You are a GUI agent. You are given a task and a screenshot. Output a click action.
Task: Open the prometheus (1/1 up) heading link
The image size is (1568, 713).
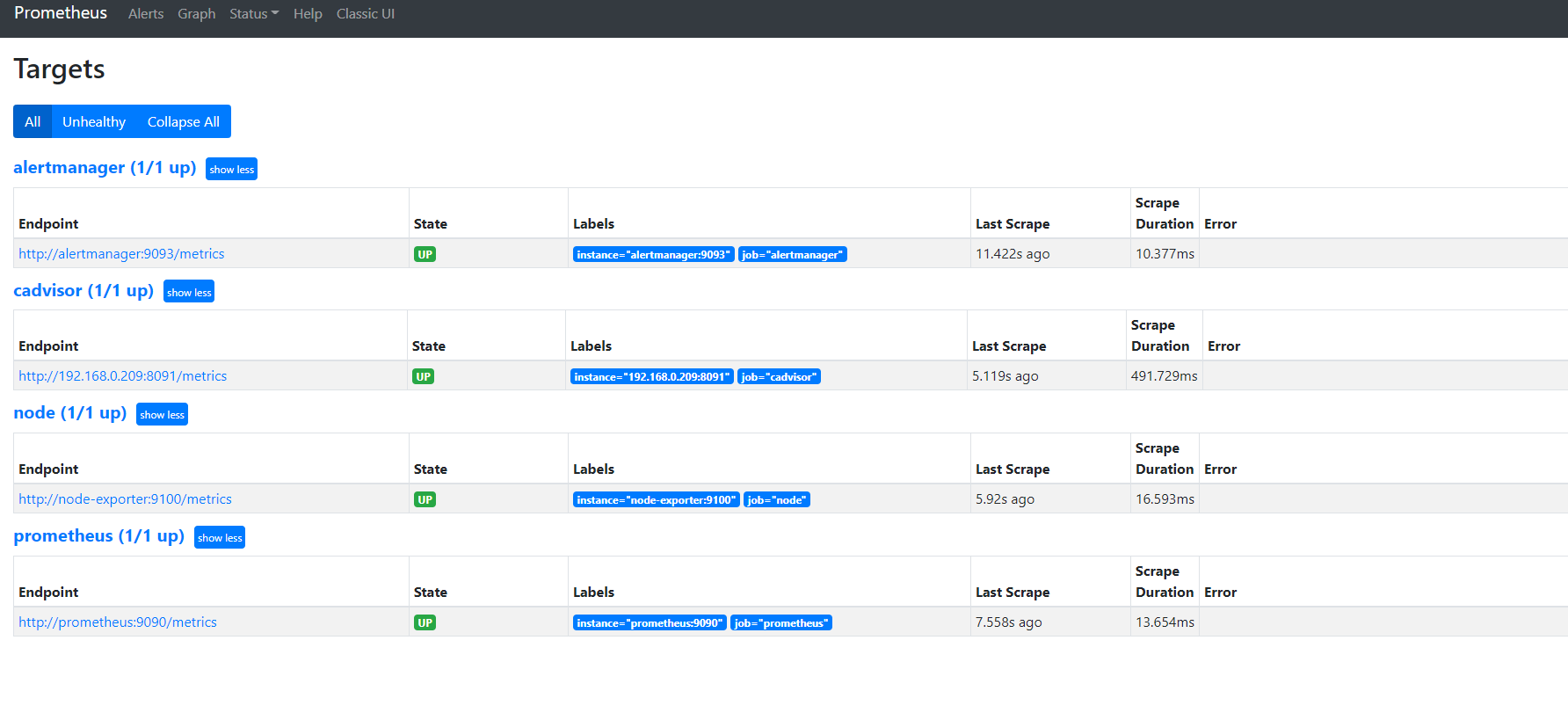[x=98, y=535]
